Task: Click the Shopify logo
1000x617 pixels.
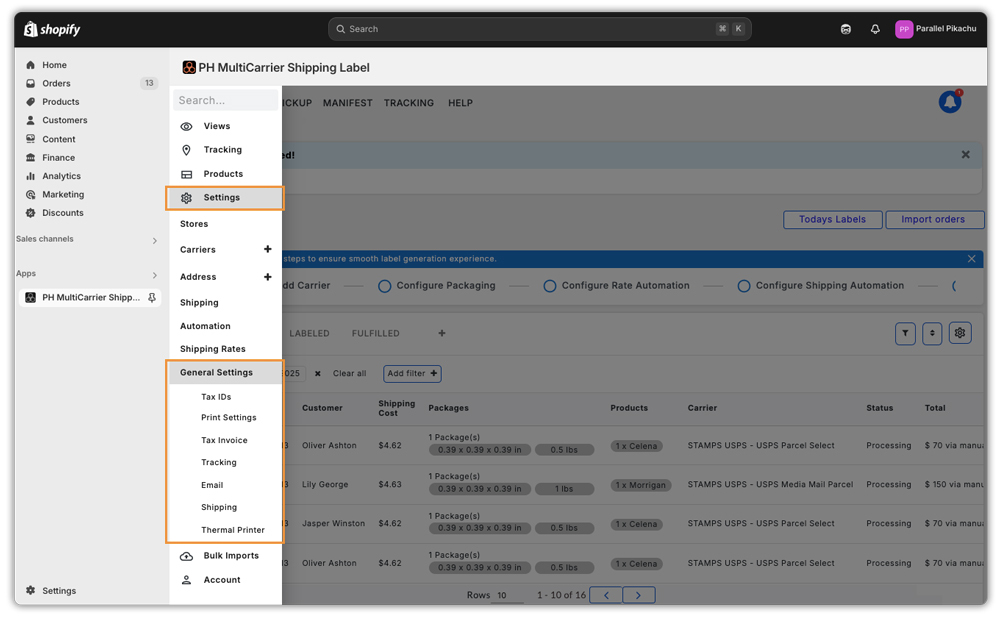Action: coord(52,29)
